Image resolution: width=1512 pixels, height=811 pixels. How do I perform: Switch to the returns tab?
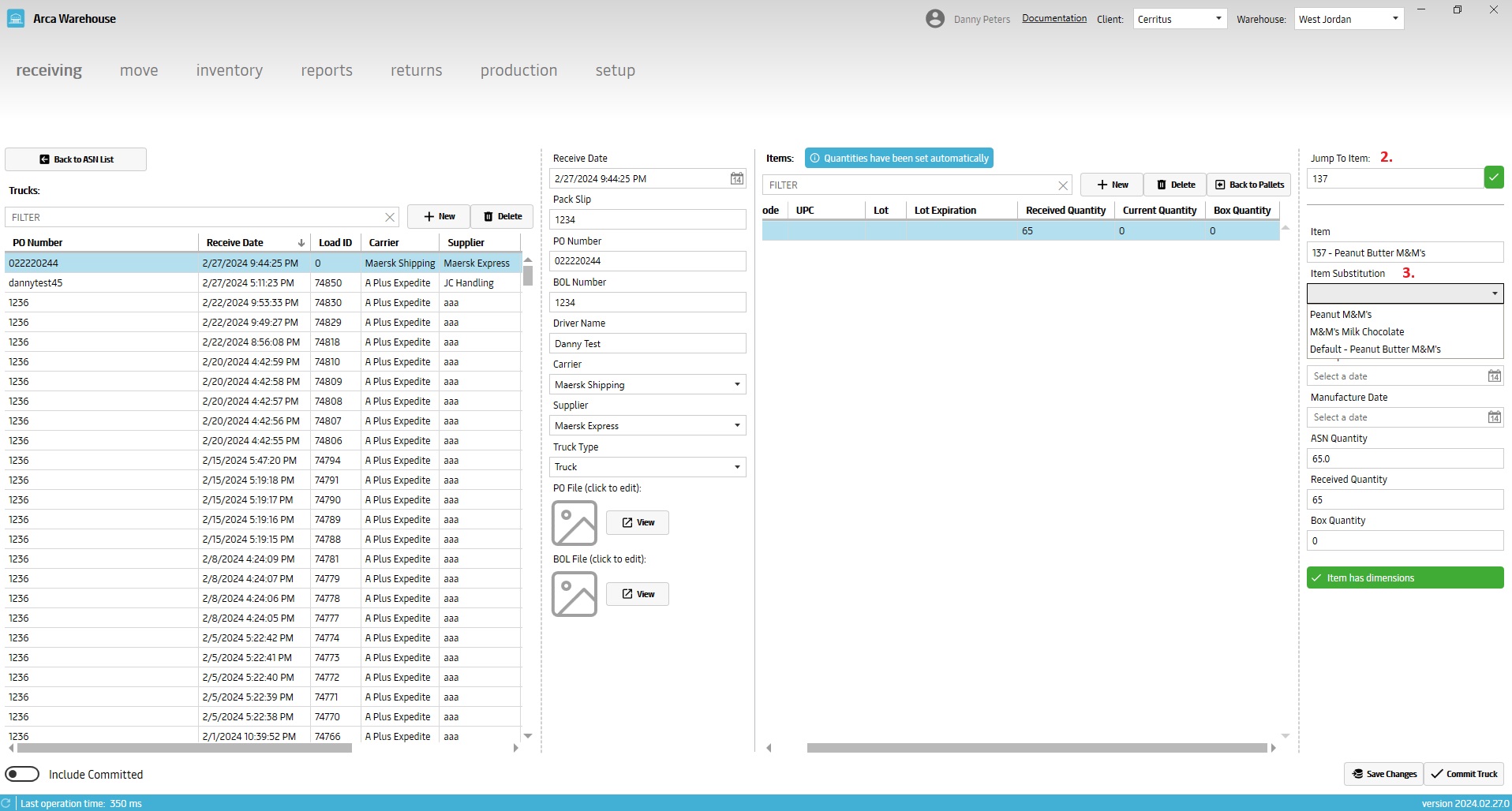[x=417, y=70]
